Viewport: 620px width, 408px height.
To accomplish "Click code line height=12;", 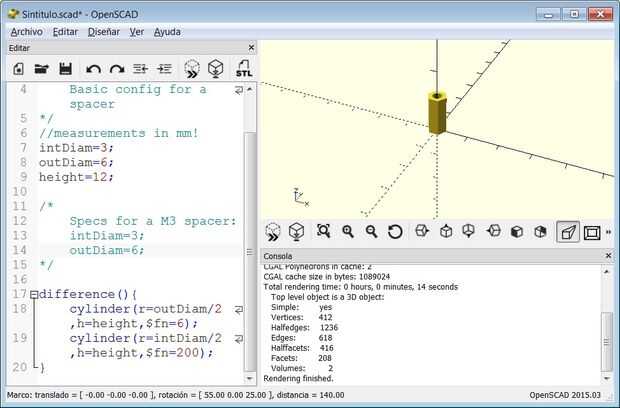I will click(76, 177).
